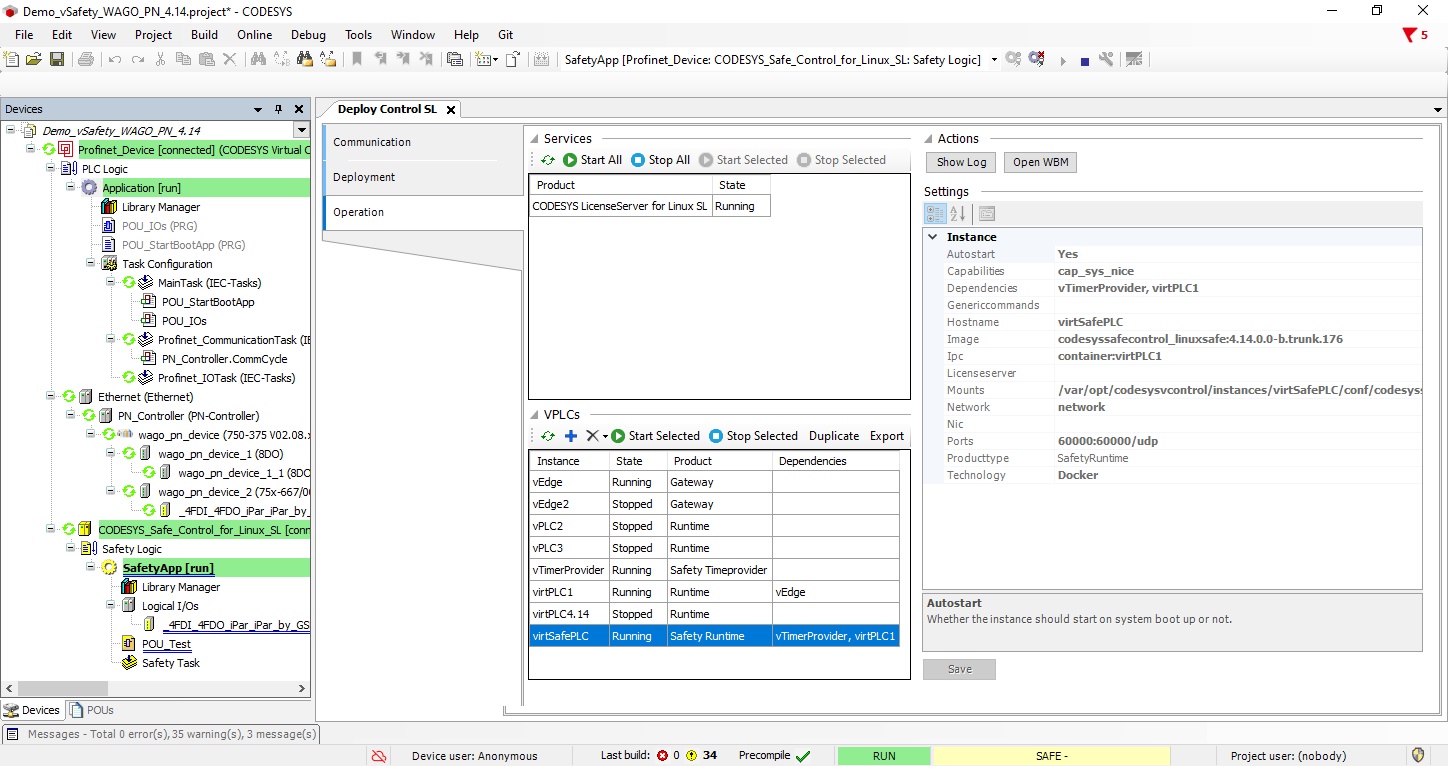Click the blue plus icon to add VPLC

(571, 436)
